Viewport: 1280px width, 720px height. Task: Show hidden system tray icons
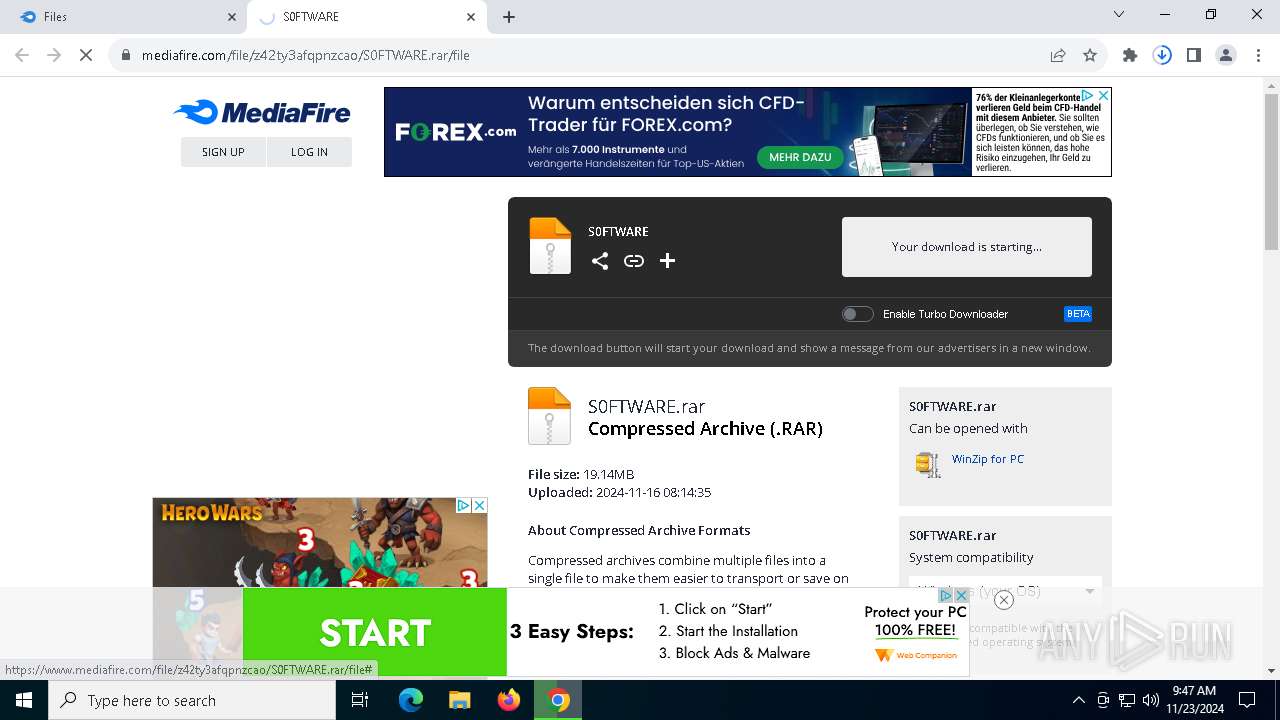(x=1078, y=700)
